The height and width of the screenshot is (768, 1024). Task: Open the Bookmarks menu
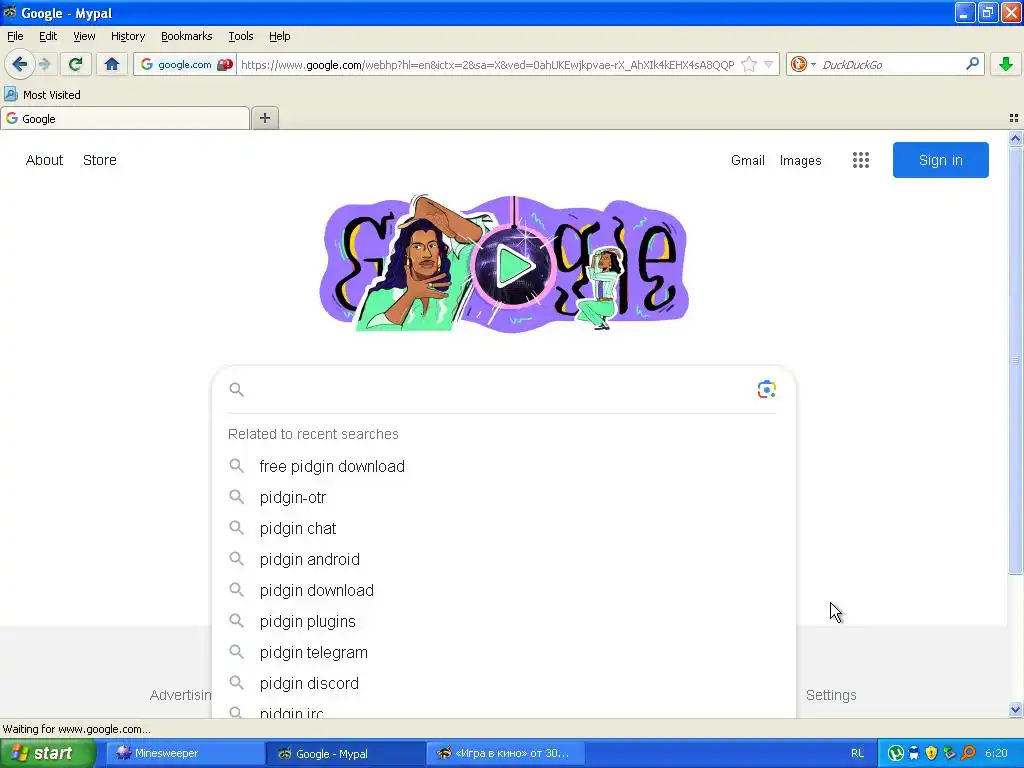[x=186, y=36]
